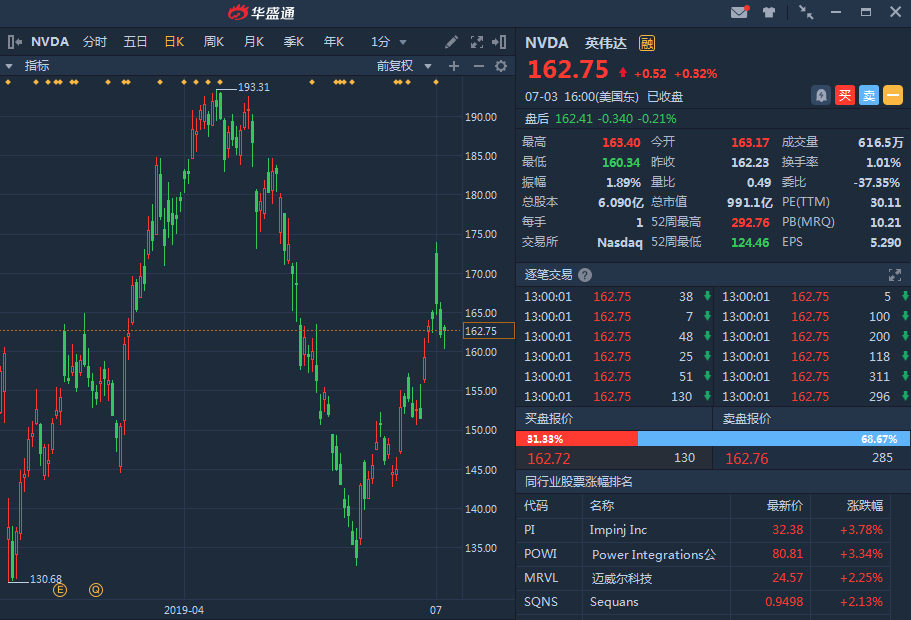
Task: Open the skin theme shirt icon
Action: tap(769, 13)
